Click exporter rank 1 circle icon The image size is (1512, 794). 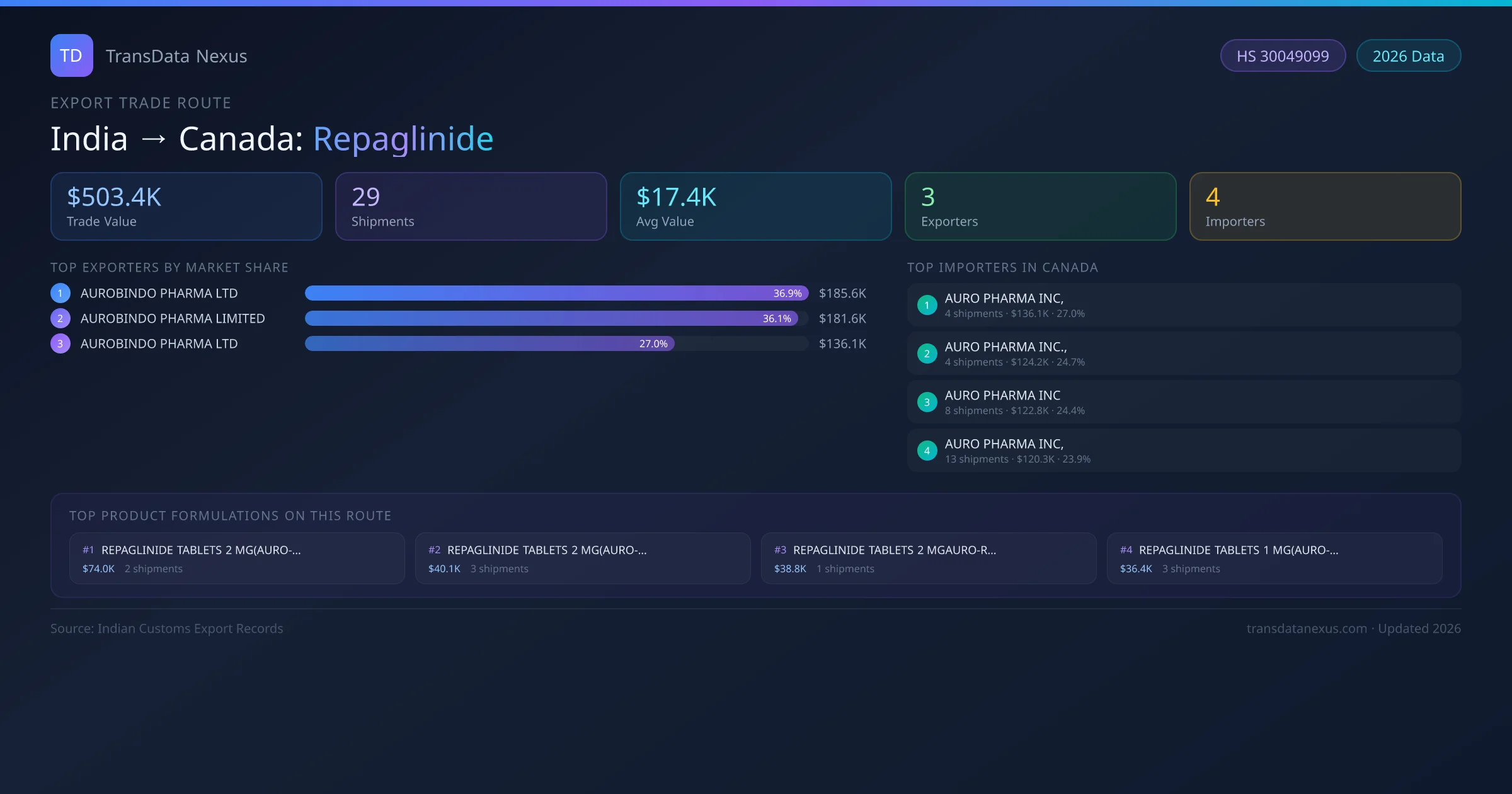click(60, 293)
